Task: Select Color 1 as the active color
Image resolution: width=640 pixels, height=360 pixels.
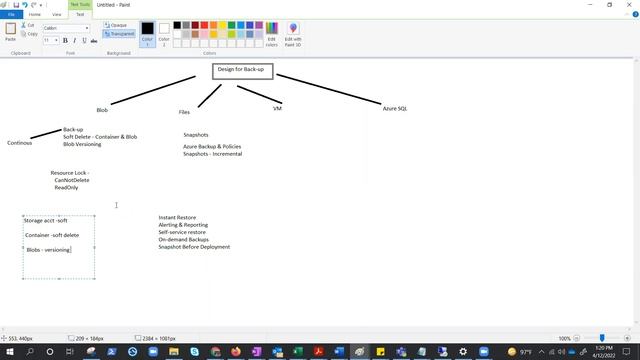Action: click(x=147, y=34)
